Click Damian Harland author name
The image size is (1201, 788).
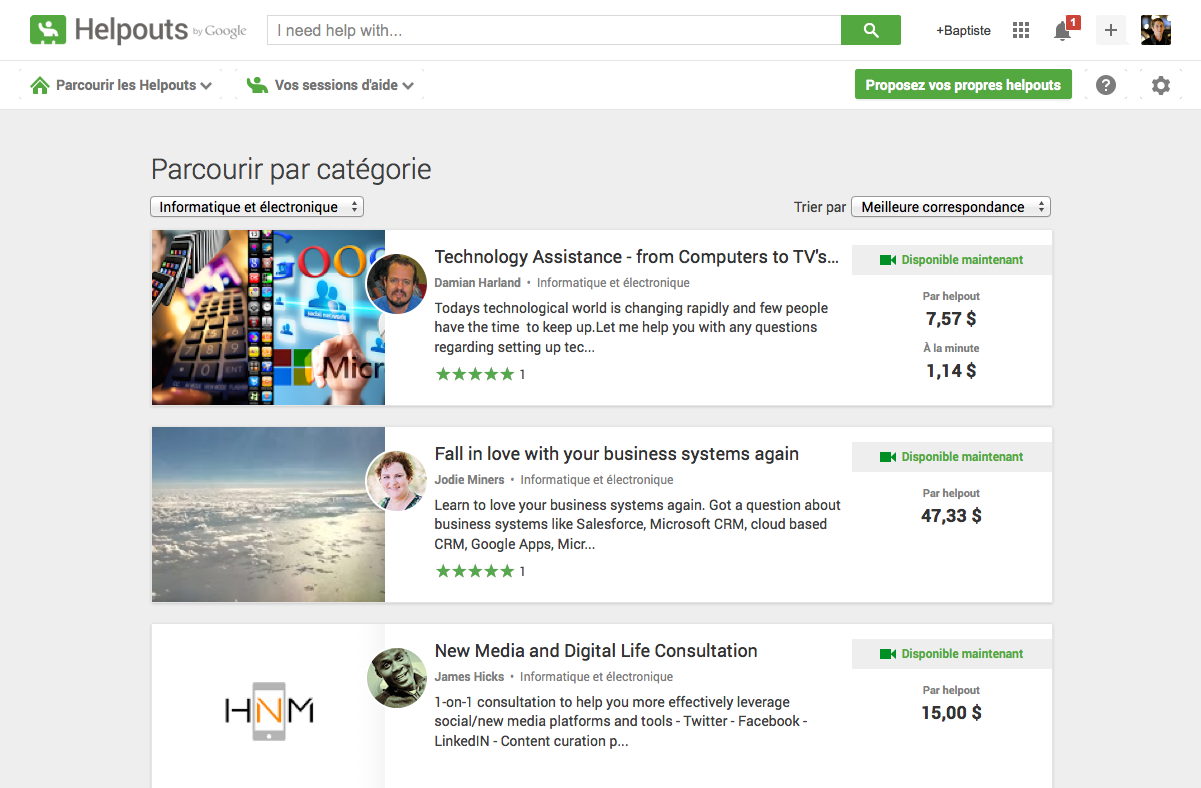pyautogui.click(x=478, y=283)
